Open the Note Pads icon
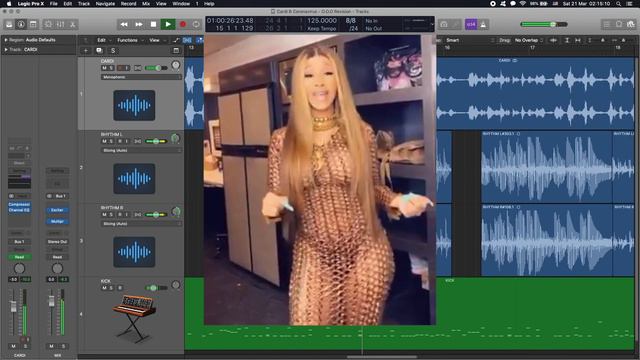This screenshot has height=360, width=640. pos(619,24)
